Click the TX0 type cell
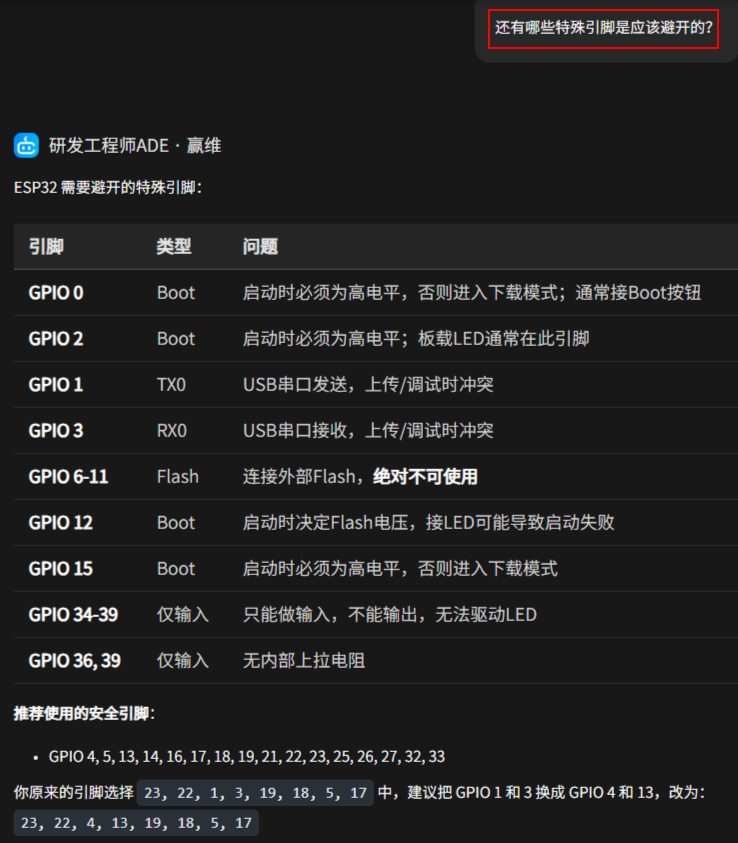Viewport: 738px width, 843px height. 171,385
